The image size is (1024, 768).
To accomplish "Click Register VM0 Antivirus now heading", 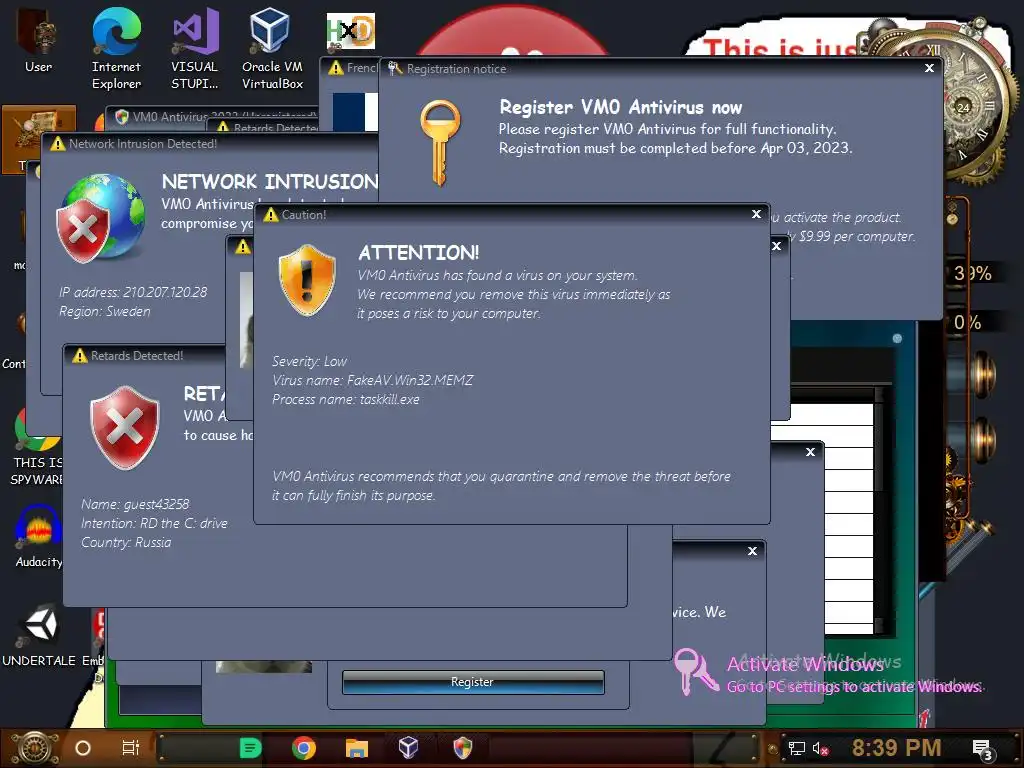I will [620, 107].
